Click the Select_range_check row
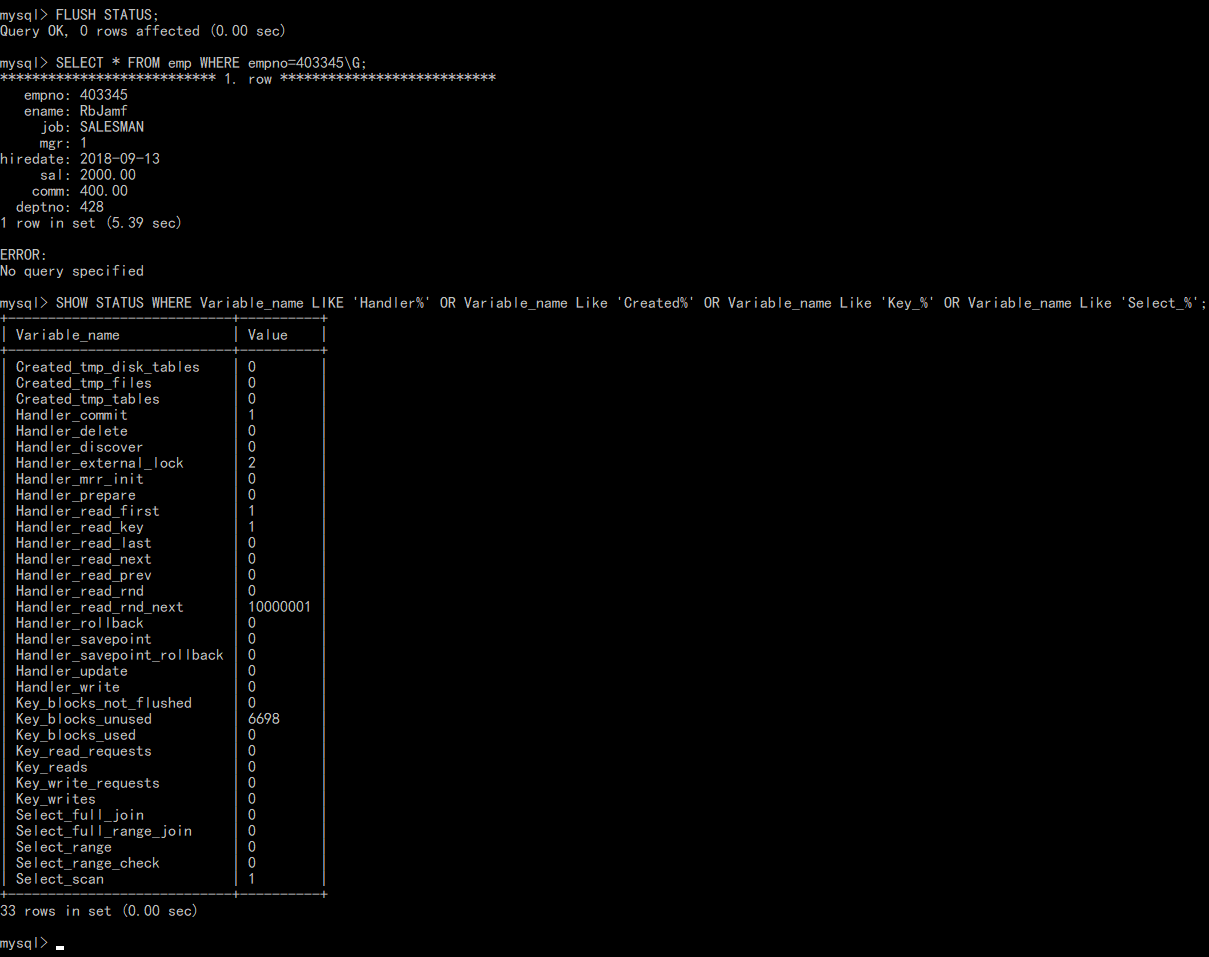Screen dimensions: 1209x957 point(163,863)
